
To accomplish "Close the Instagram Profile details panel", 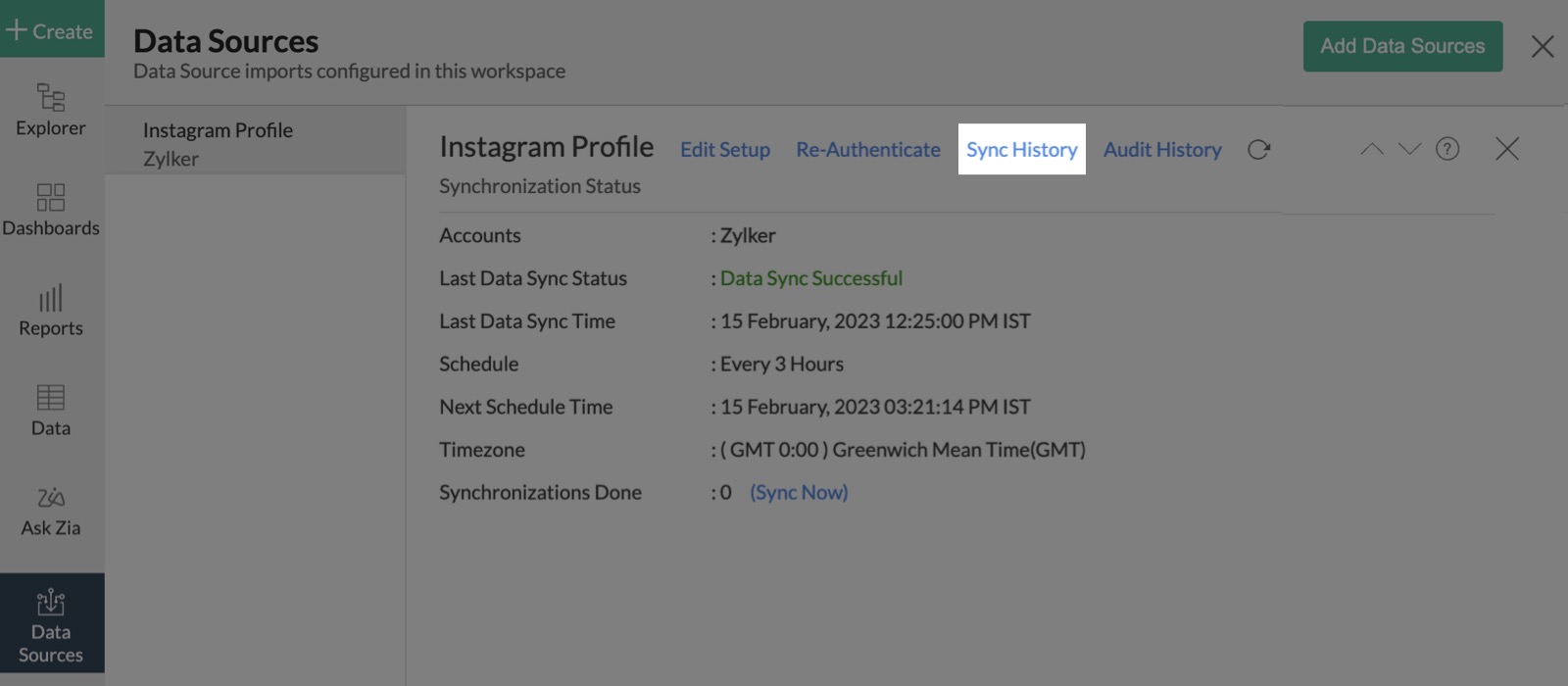I will point(1507,148).
